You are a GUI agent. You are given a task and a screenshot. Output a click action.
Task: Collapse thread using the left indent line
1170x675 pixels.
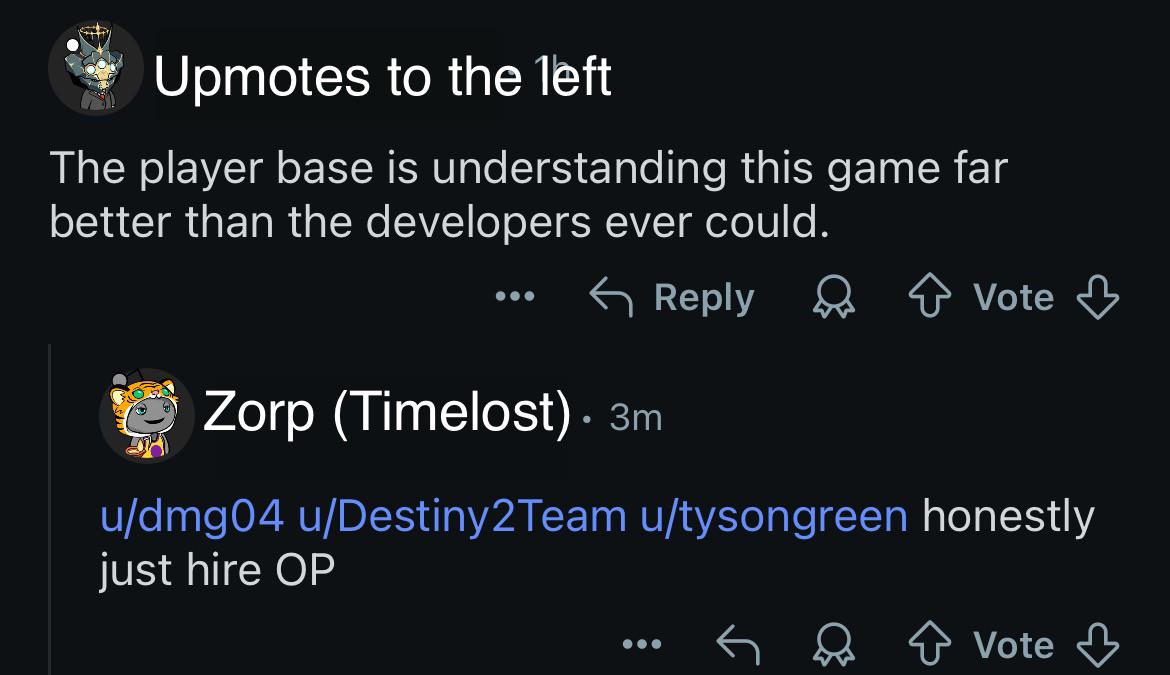click(x=50, y=509)
